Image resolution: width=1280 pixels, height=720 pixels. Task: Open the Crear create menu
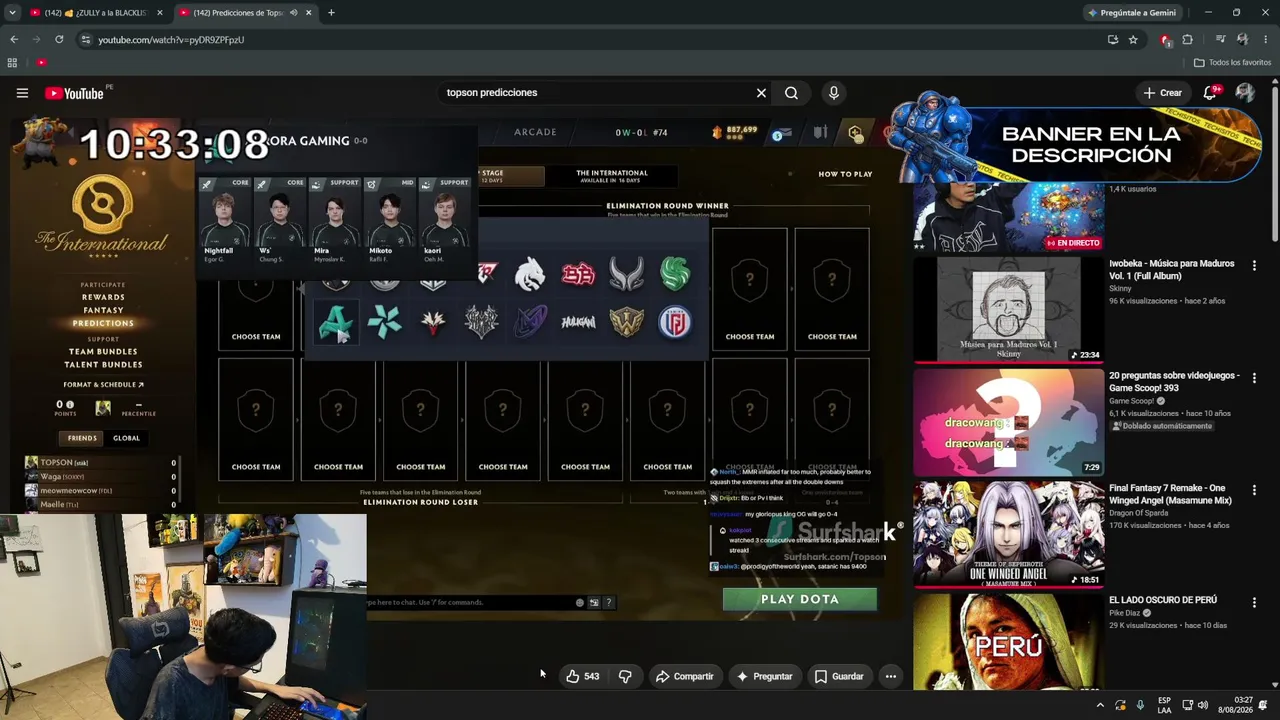[1163, 93]
